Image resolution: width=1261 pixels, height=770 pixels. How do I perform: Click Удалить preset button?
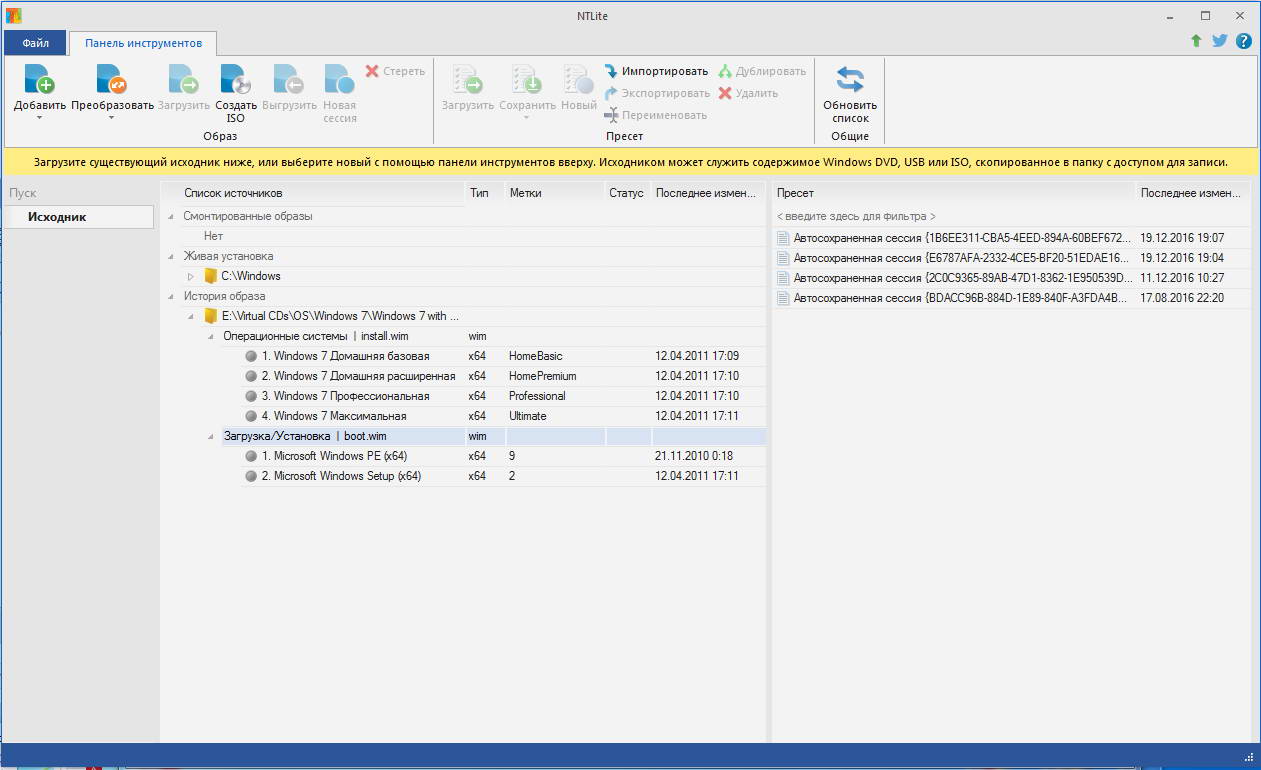(x=748, y=93)
